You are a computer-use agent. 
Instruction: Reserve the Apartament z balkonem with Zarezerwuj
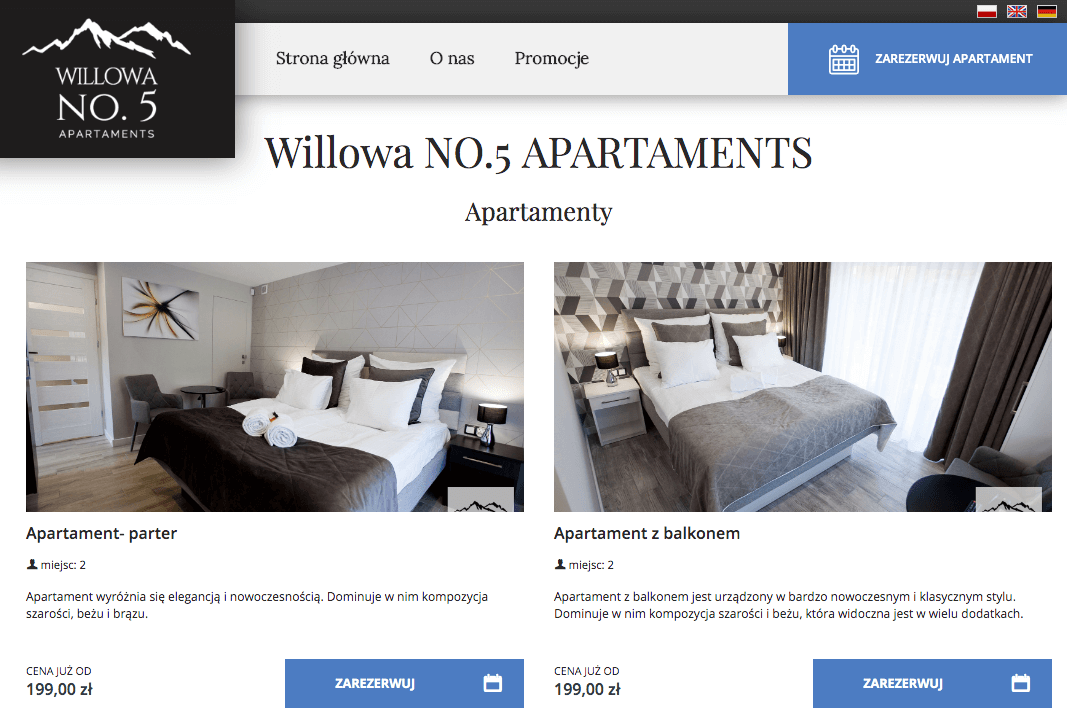coord(932,683)
